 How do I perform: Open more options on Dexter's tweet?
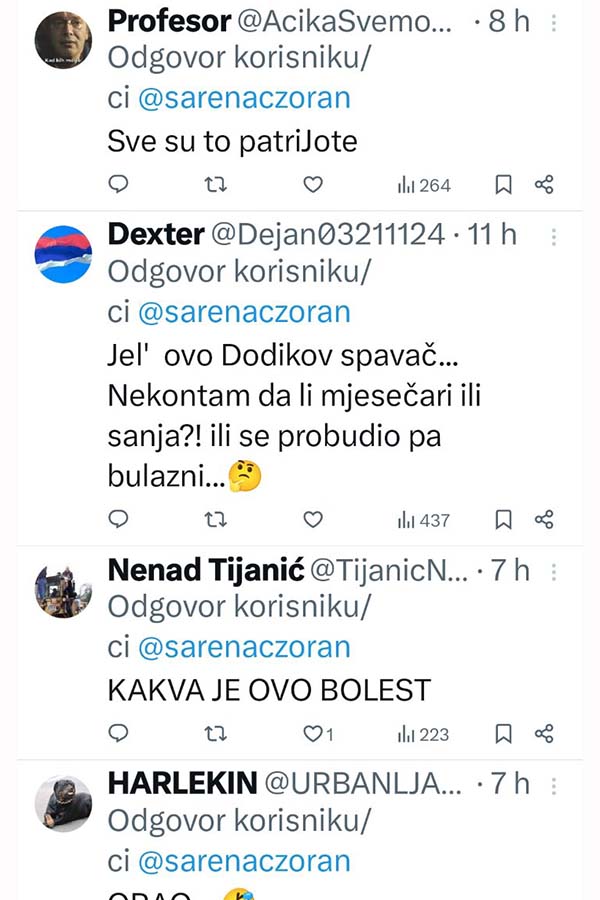(x=553, y=235)
